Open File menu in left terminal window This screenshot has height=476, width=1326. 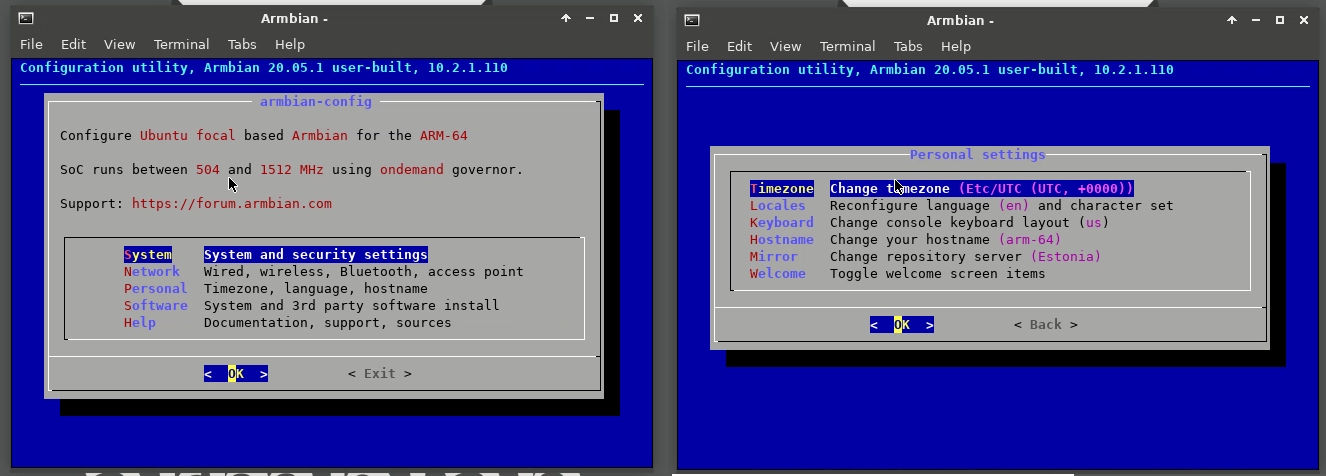(x=31, y=44)
